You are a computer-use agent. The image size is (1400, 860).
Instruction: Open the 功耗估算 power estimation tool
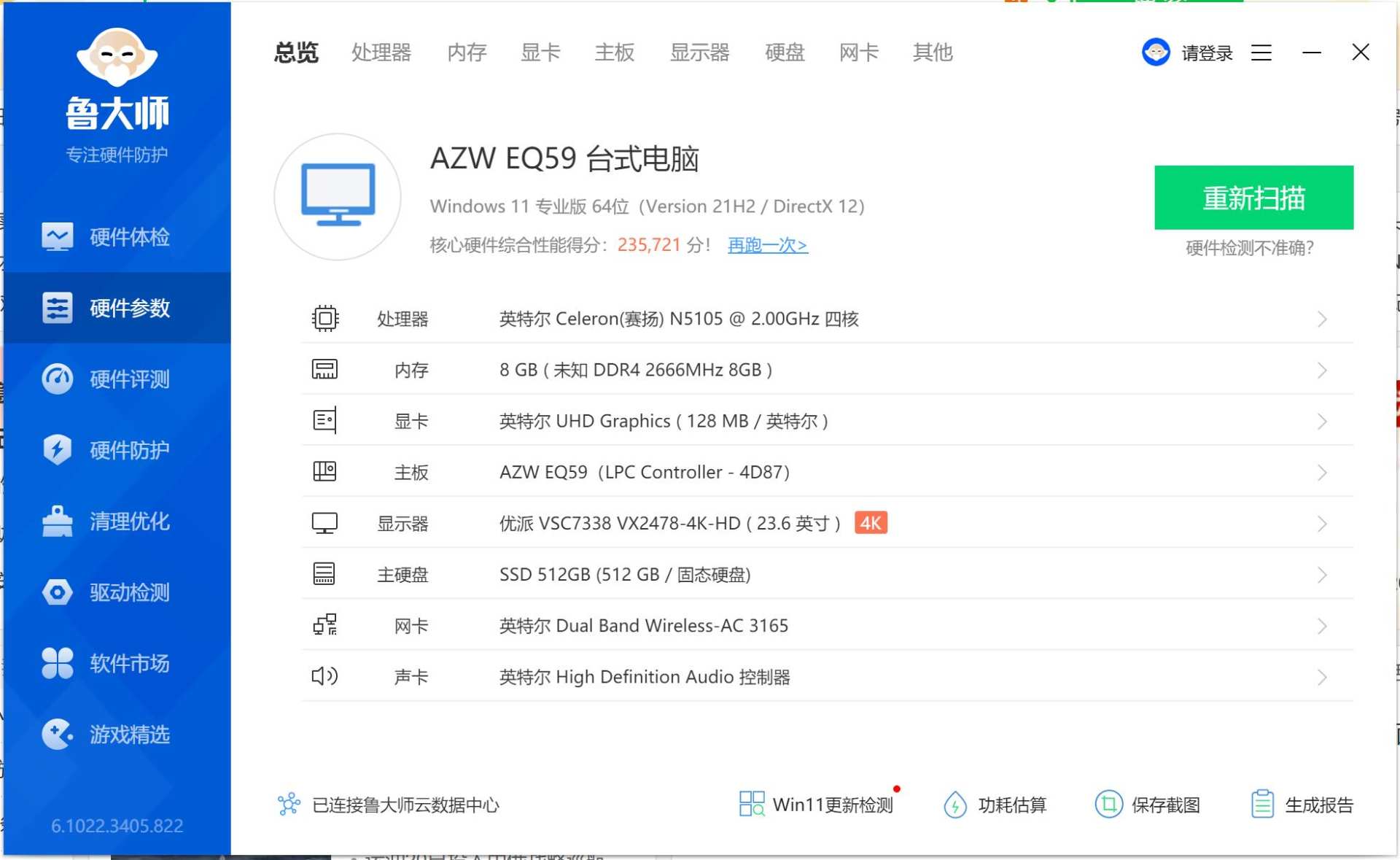pos(995,805)
